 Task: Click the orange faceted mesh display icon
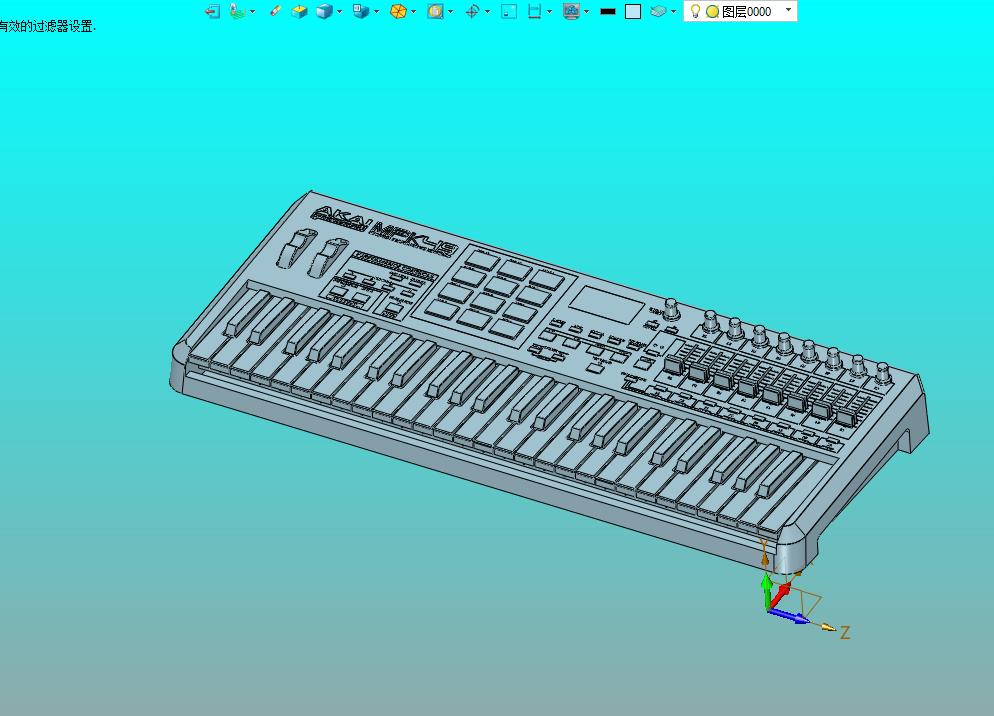click(x=398, y=11)
